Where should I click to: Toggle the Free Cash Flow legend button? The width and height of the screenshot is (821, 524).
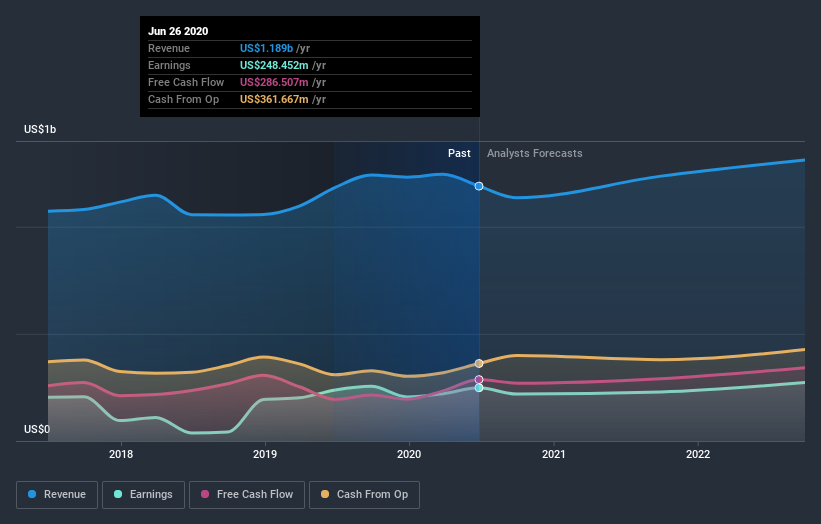click(247, 495)
